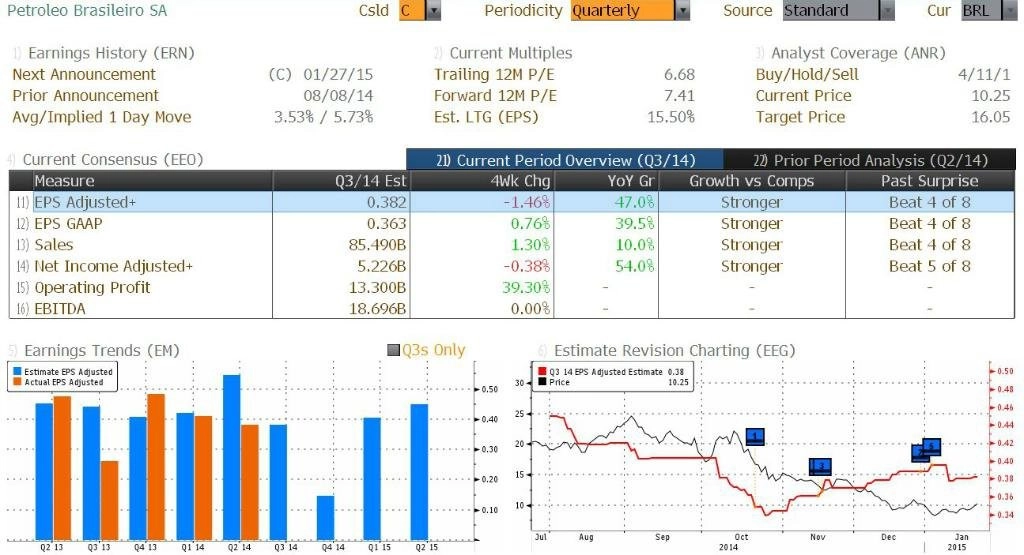Screen dimensions: 1024x555
Task: Click the blue Estimate EPS Adjusted legend swatch
Action: 17,372
